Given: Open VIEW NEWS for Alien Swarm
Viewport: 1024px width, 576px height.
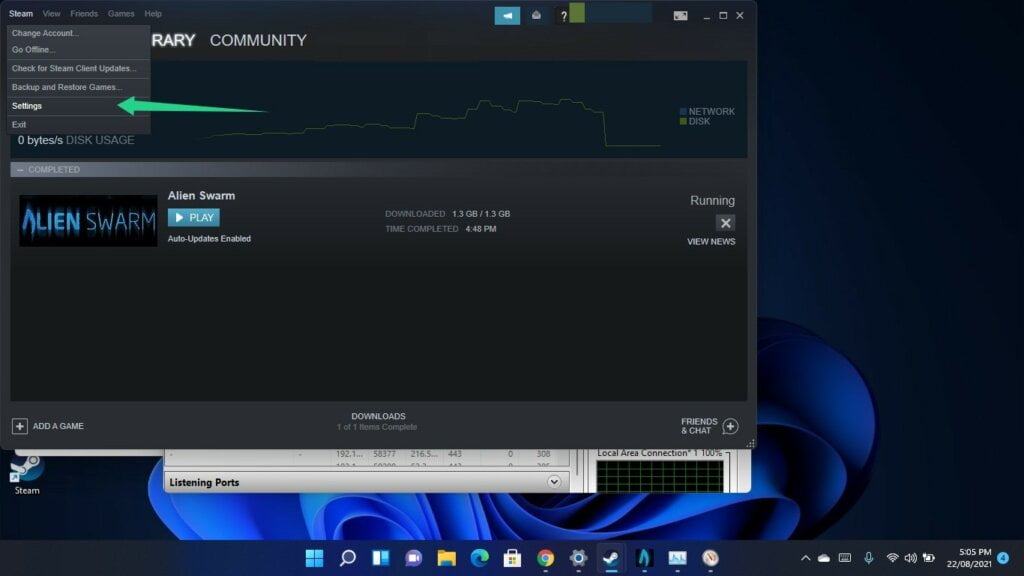Looking at the screenshot, I should (x=711, y=241).
